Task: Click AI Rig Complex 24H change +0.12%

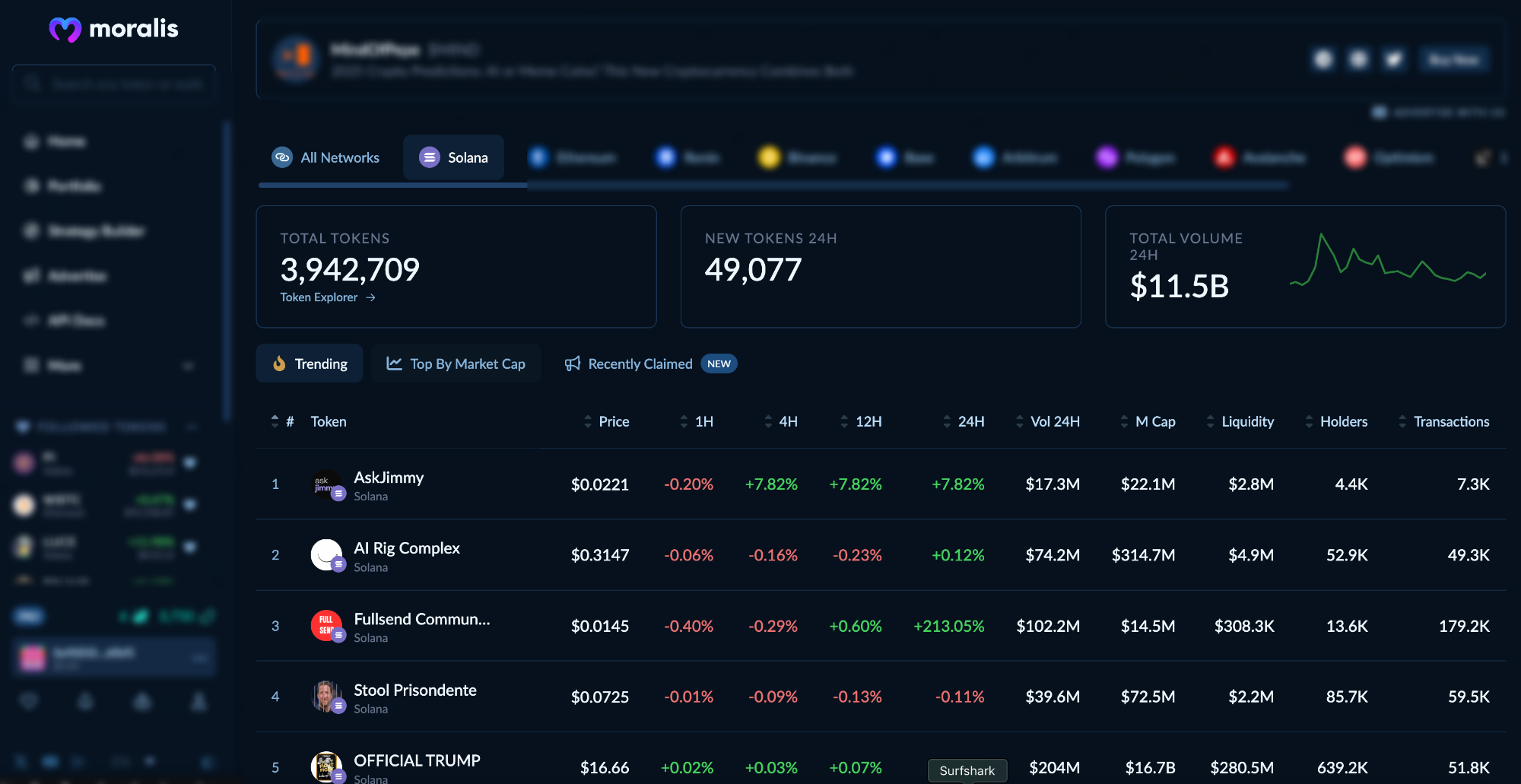Action: tap(958, 555)
